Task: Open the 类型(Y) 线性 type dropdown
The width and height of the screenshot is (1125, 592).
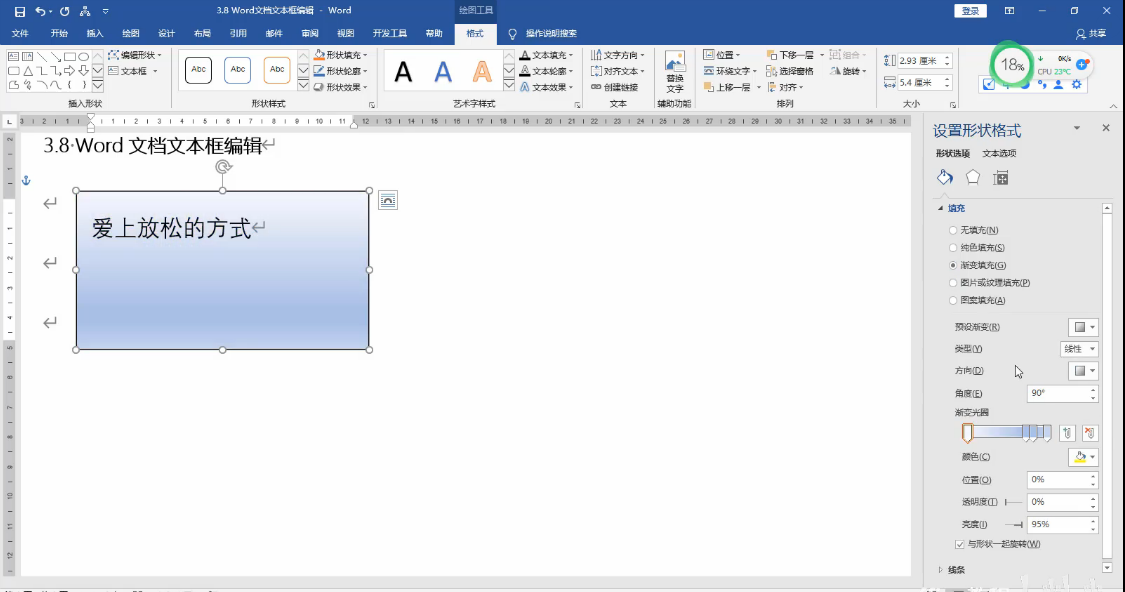Action: click(1079, 349)
